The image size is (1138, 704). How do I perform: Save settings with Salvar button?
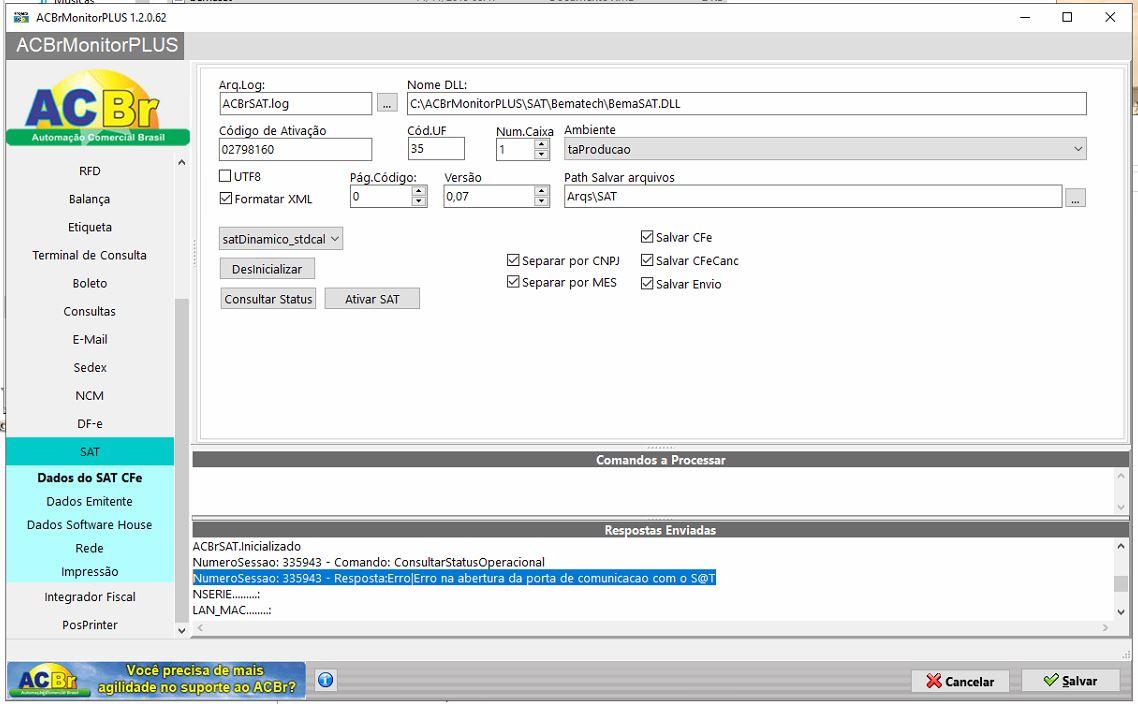(1071, 681)
